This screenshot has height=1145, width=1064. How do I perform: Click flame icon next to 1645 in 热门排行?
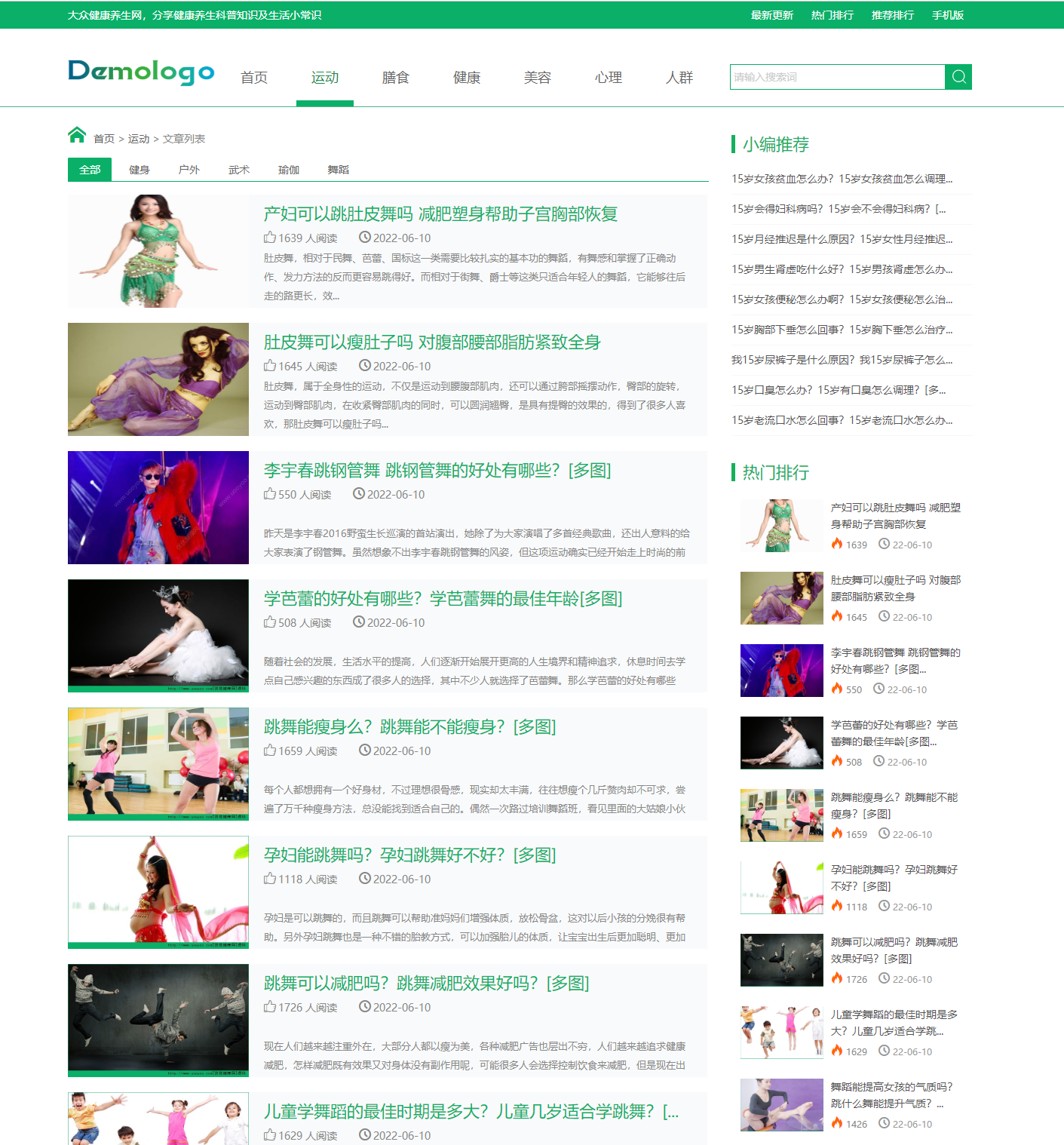(x=836, y=616)
